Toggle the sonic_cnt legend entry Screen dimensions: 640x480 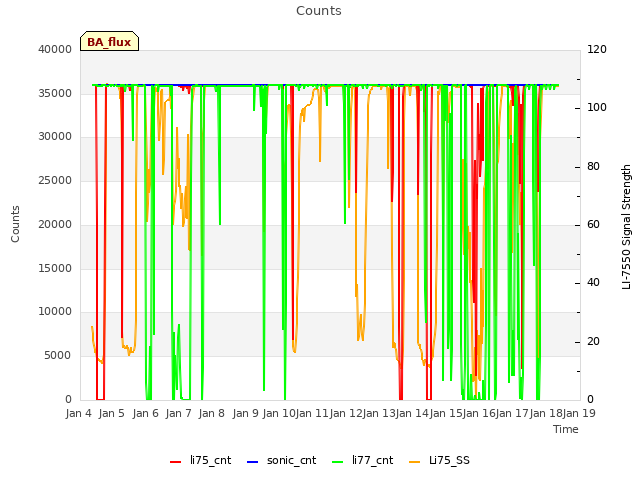tap(281, 460)
